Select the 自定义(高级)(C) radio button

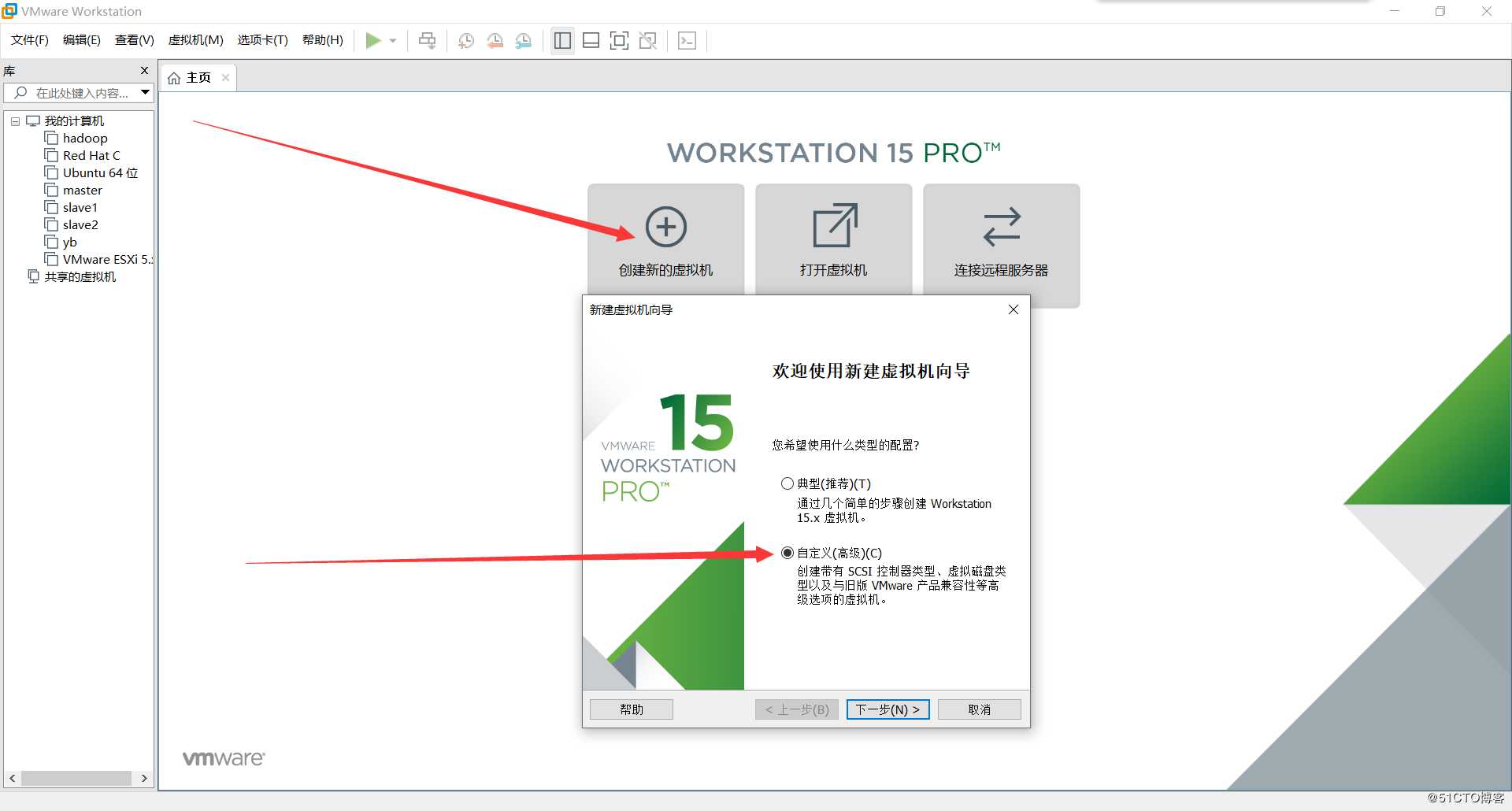pyautogui.click(x=787, y=553)
